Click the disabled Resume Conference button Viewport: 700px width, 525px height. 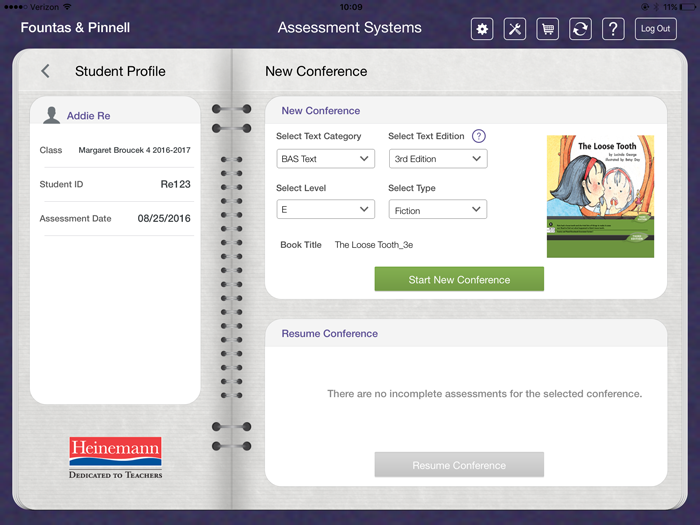point(459,465)
